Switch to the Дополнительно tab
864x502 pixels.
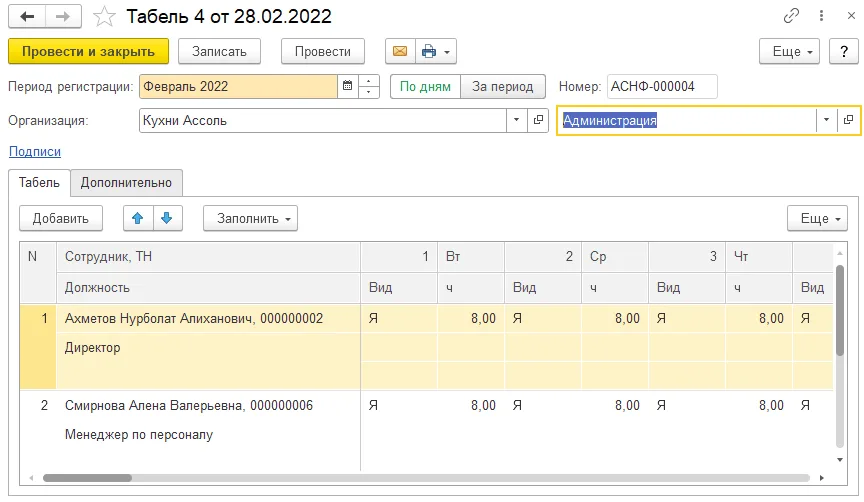[x=126, y=182]
